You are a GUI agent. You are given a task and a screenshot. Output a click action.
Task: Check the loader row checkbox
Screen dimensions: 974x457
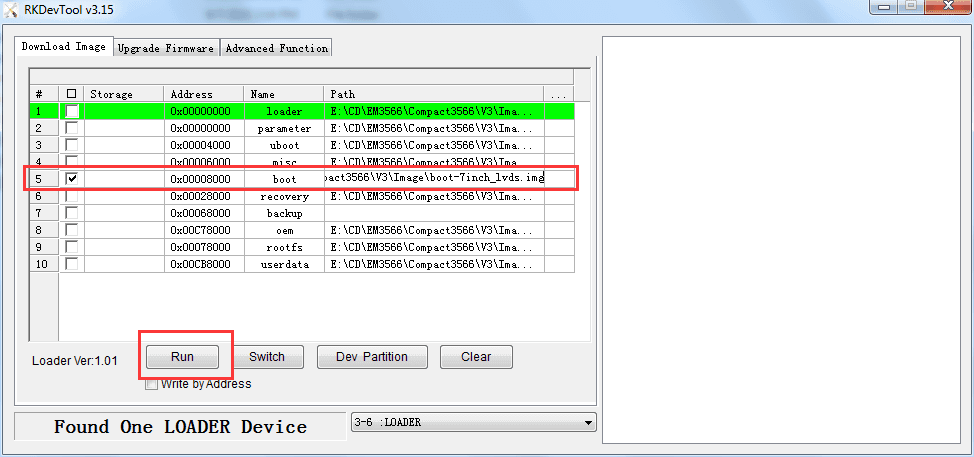click(72, 111)
